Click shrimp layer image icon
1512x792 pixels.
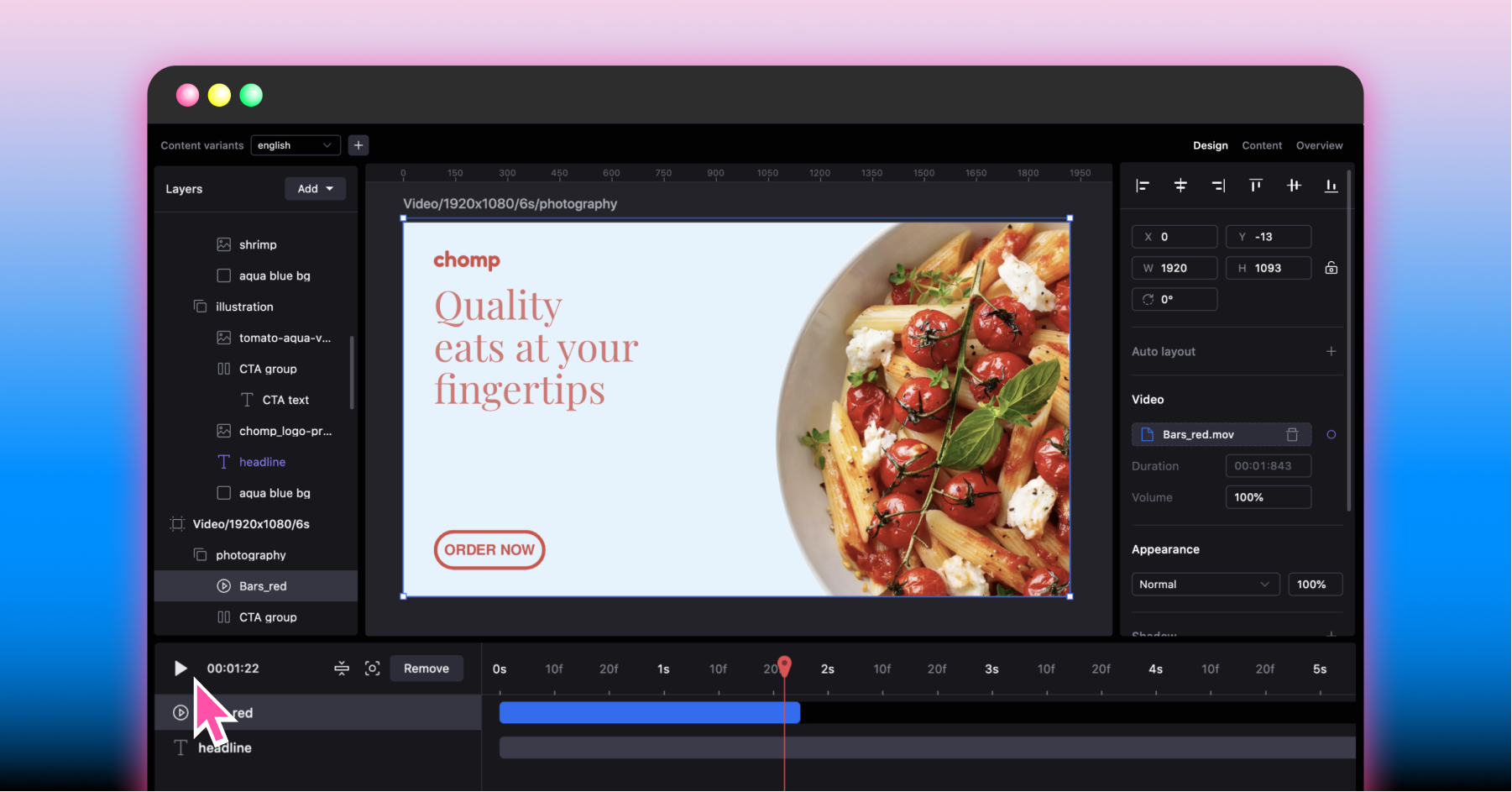pyautogui.click(x=224, y=244)
